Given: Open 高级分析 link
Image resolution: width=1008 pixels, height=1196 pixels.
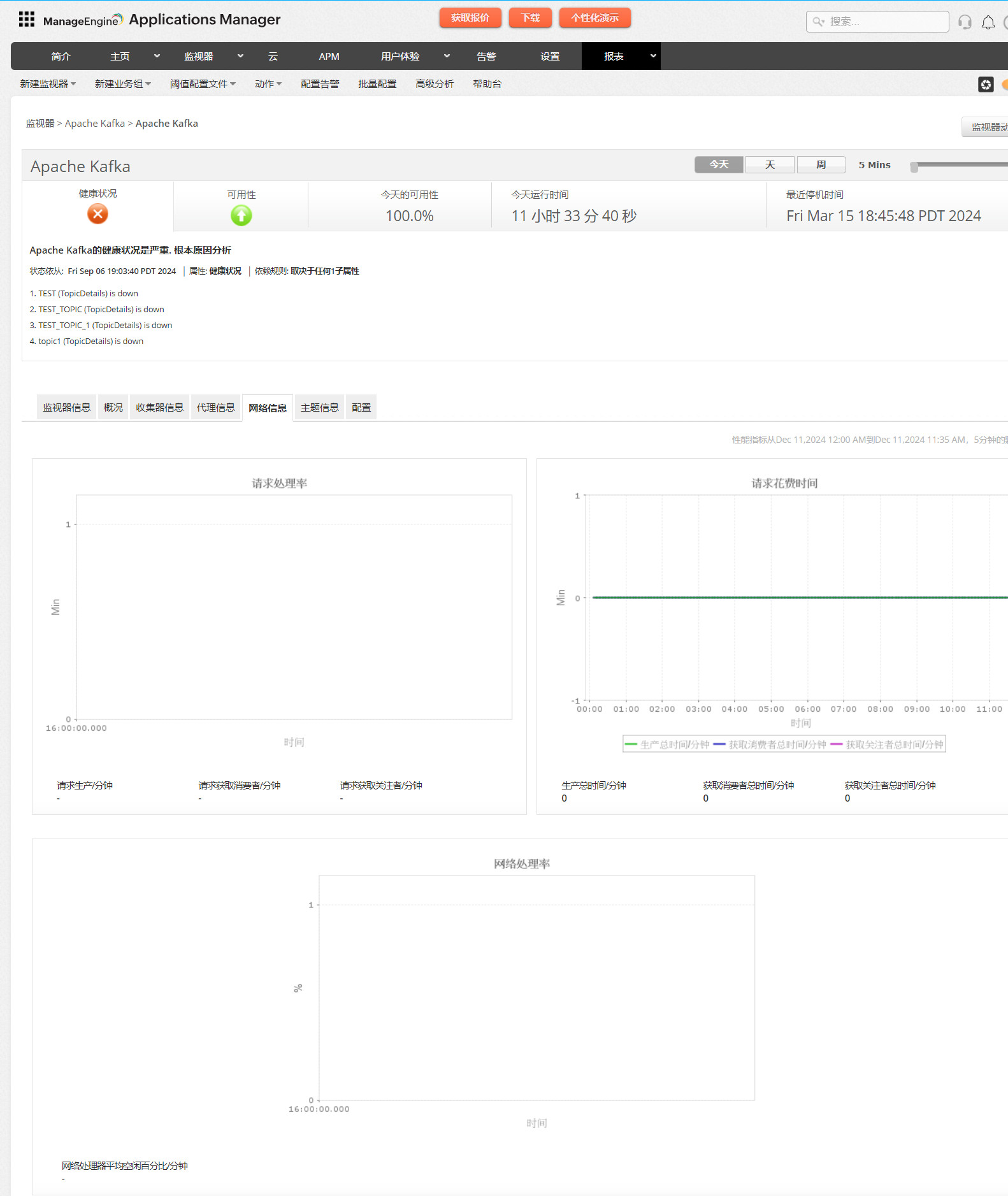Looking at the screenshot, I should [435, 84].
